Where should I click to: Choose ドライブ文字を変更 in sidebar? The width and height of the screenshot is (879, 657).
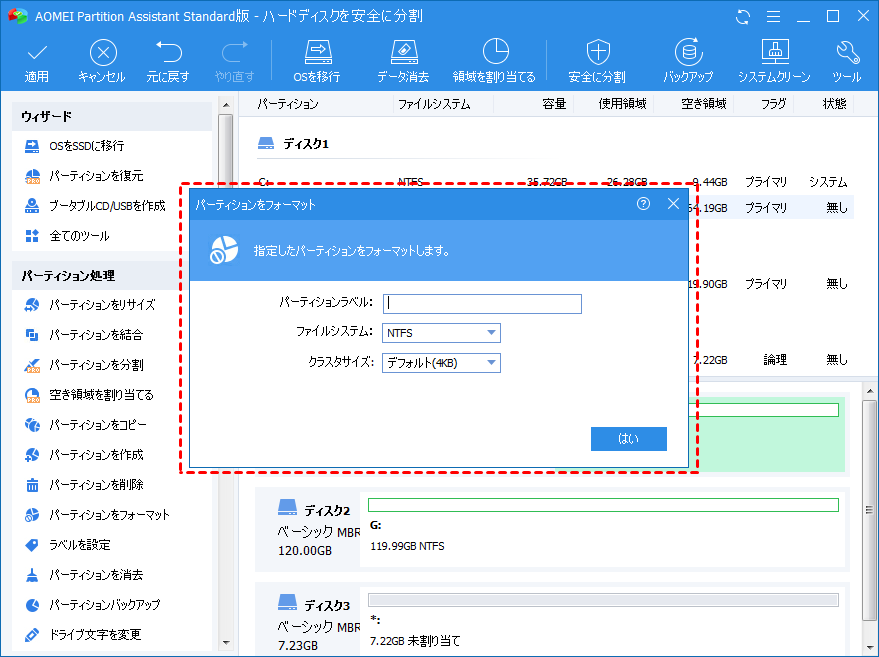[x=83, y=635]
